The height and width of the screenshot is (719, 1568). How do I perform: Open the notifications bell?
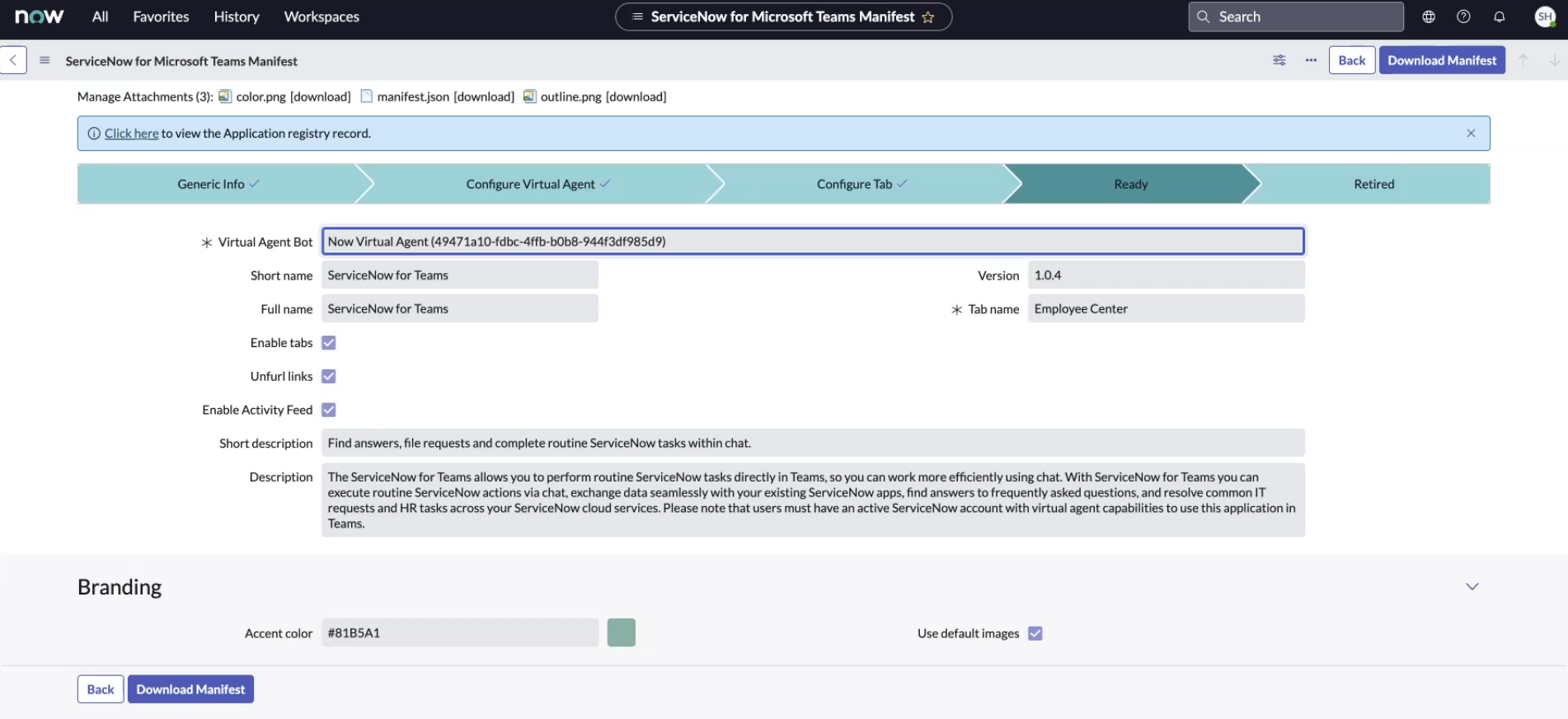tap(1500, 16)
